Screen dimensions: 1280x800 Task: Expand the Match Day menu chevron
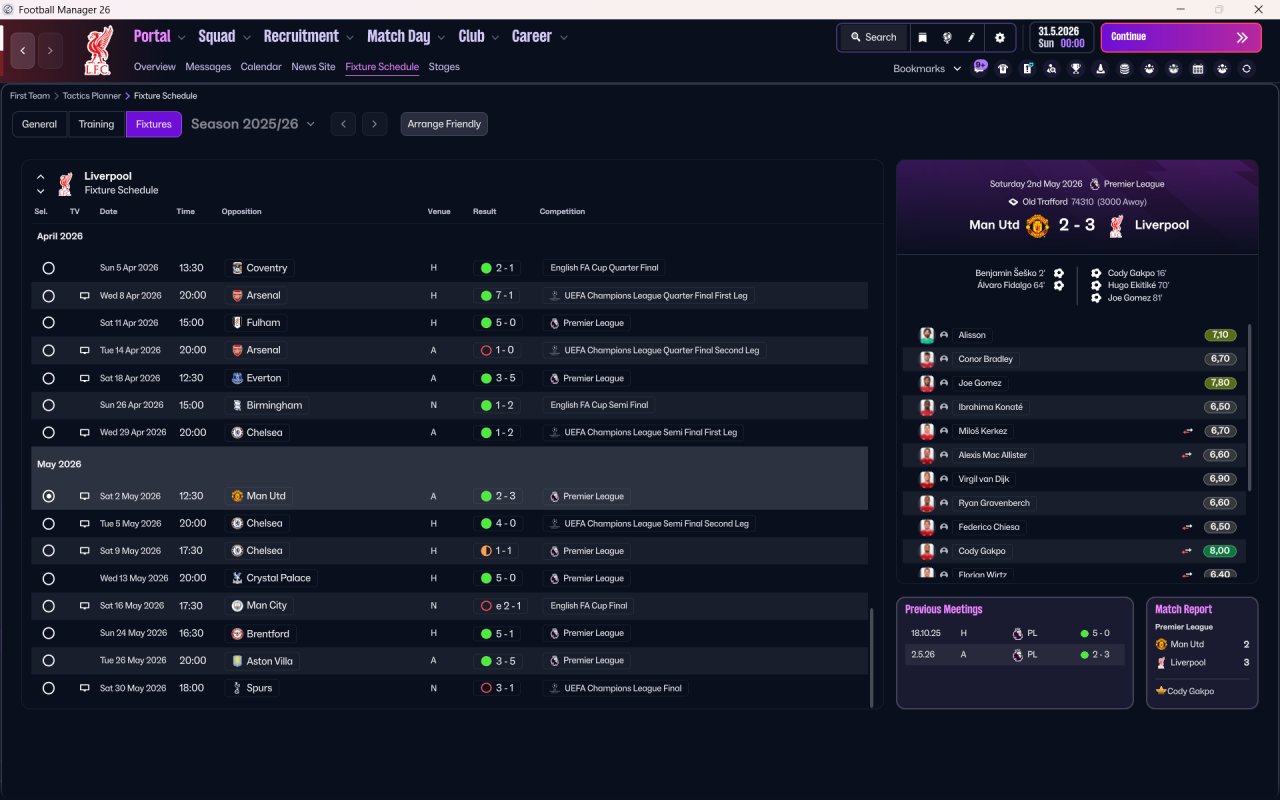click(x=441, y=38)
